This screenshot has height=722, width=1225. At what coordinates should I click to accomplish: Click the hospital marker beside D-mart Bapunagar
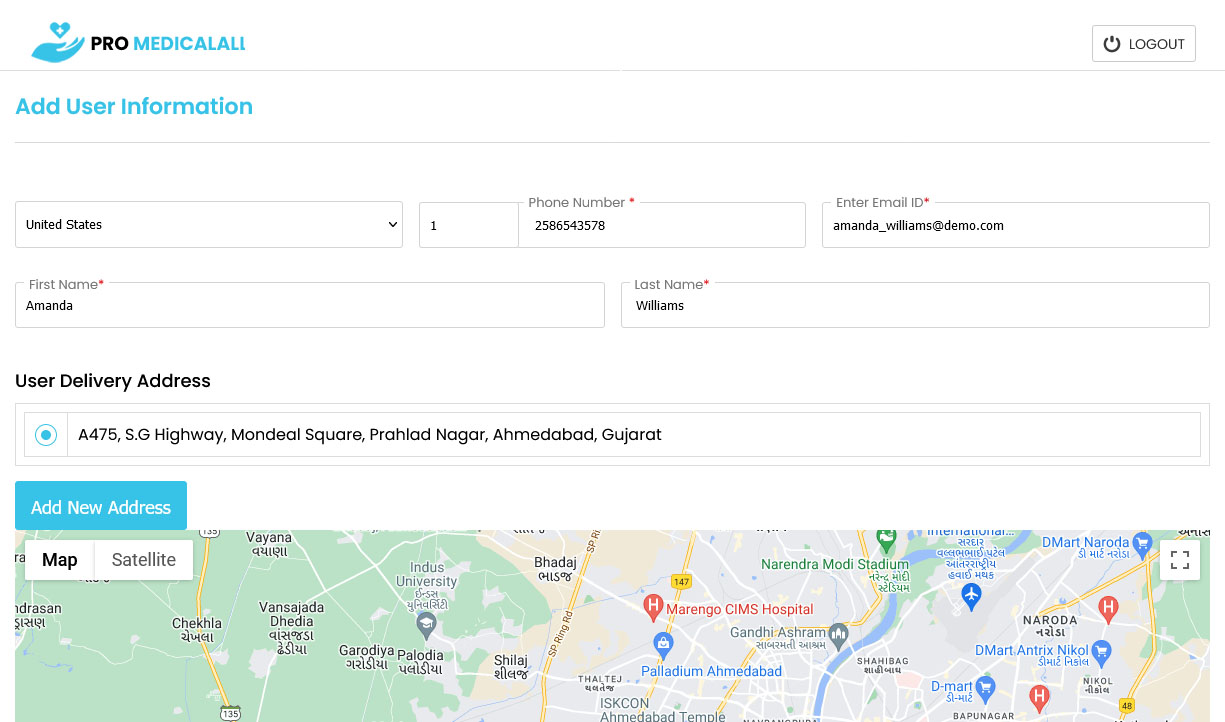coord(1040,698)
